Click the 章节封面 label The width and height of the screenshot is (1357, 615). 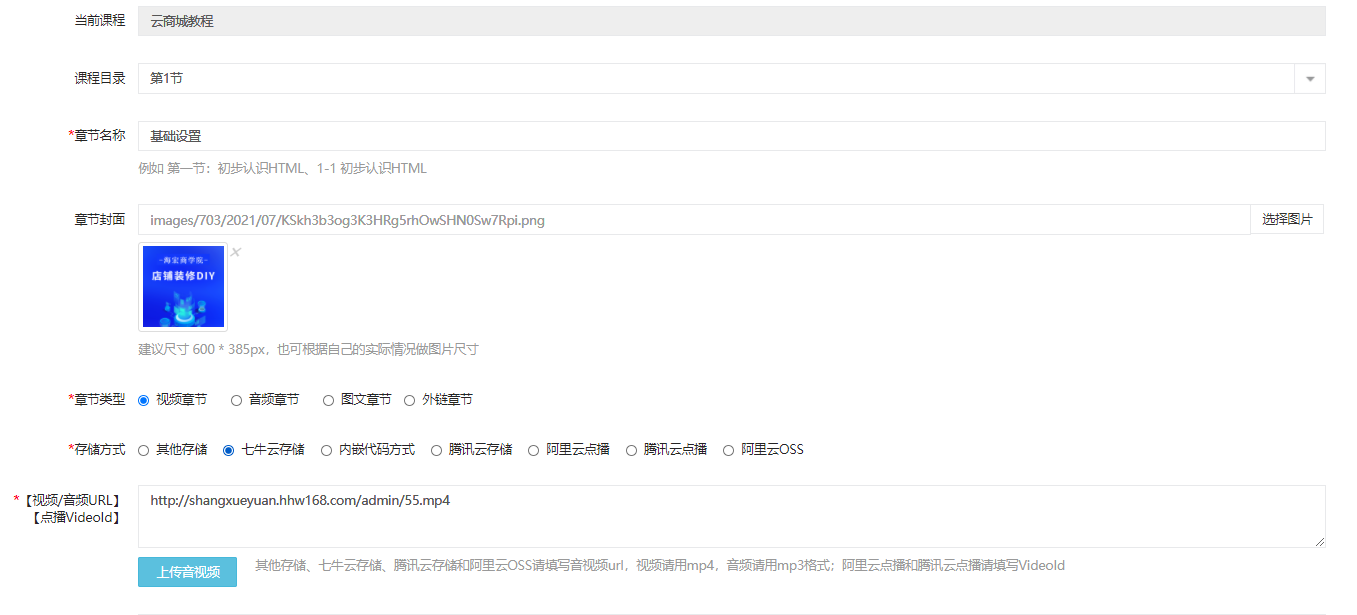[100, 219]
